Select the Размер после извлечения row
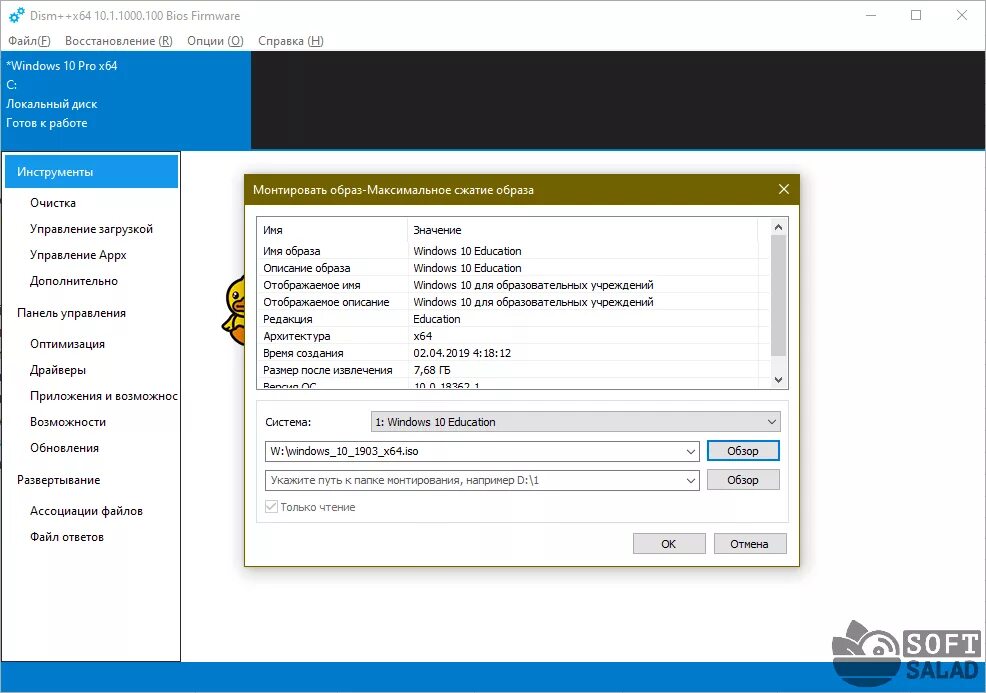Screen dimensions: 986x693 tap(511, 370)
